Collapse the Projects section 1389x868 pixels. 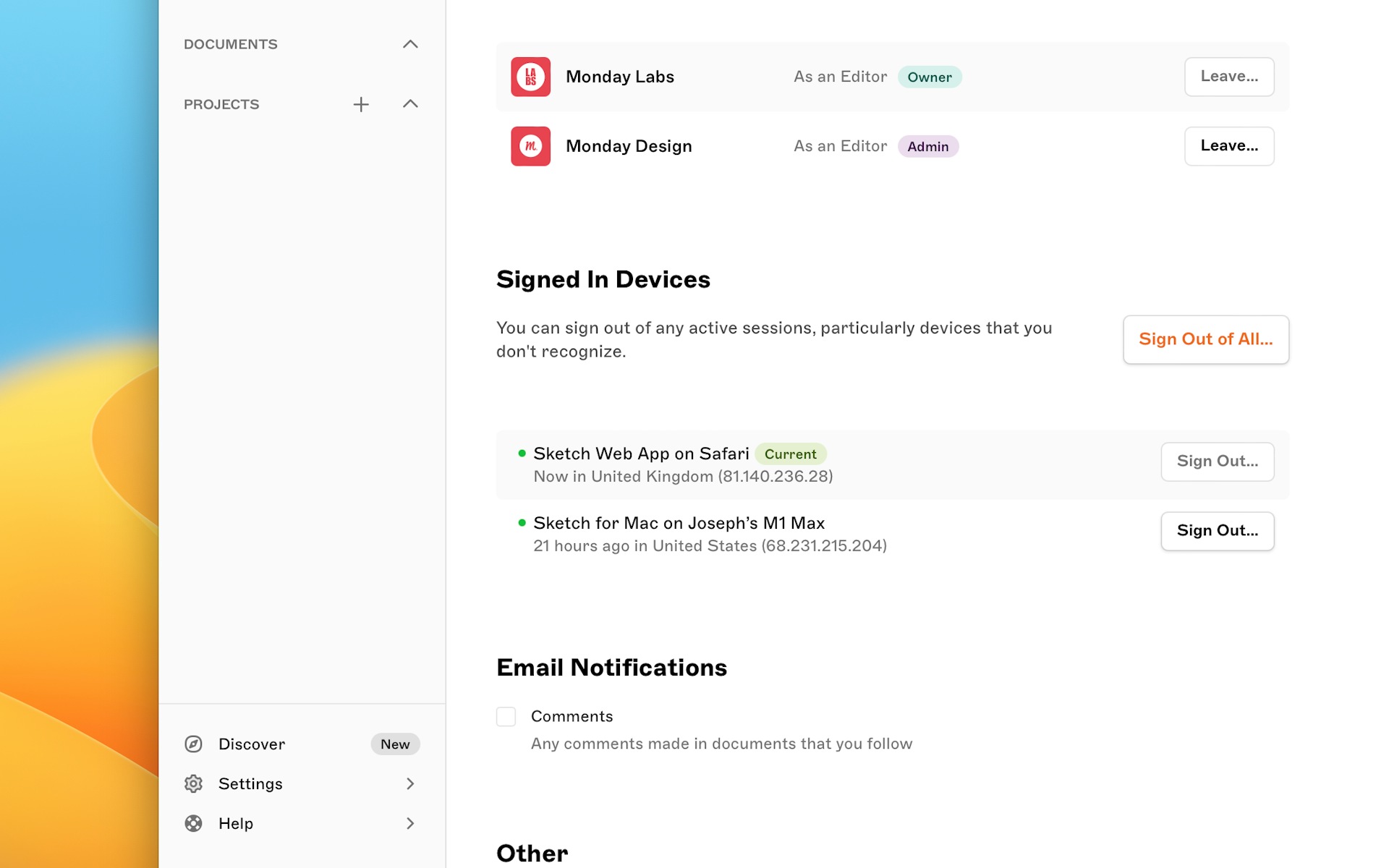click(410, 104)
